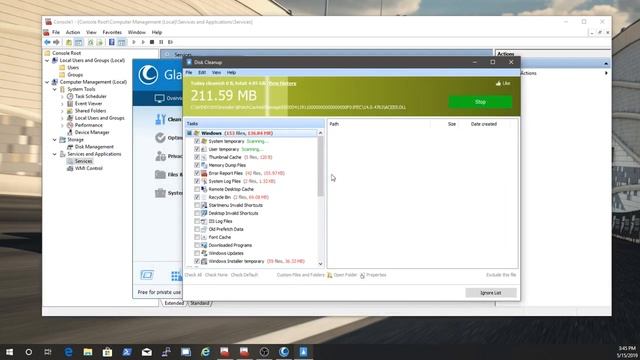The width and height of the screenshot is (640, 360).
Task: Click the Path column header
Action: click(379, 124)
